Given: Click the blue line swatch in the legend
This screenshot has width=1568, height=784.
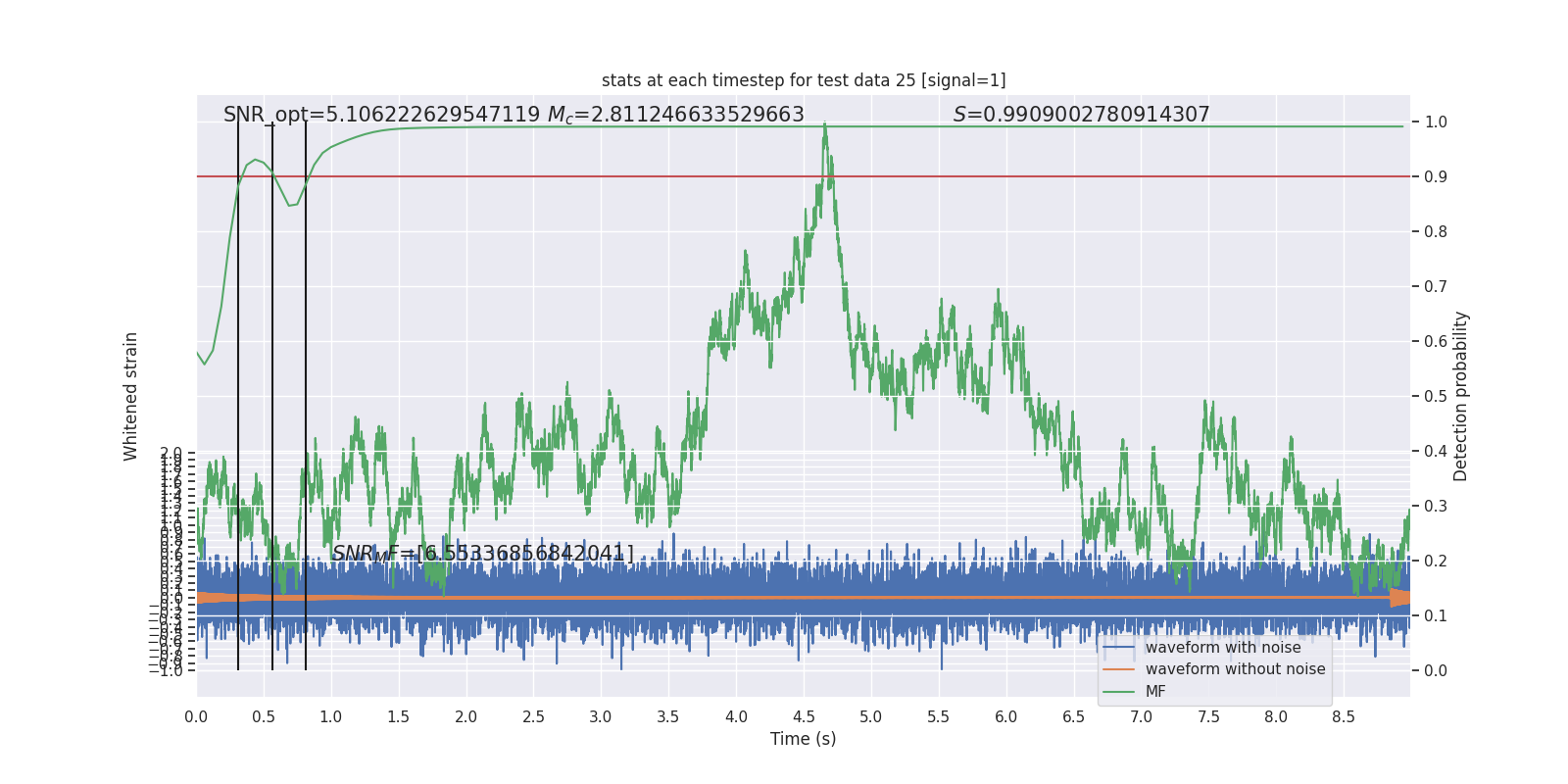Looking at the screenshot, I should (1118, 648).
